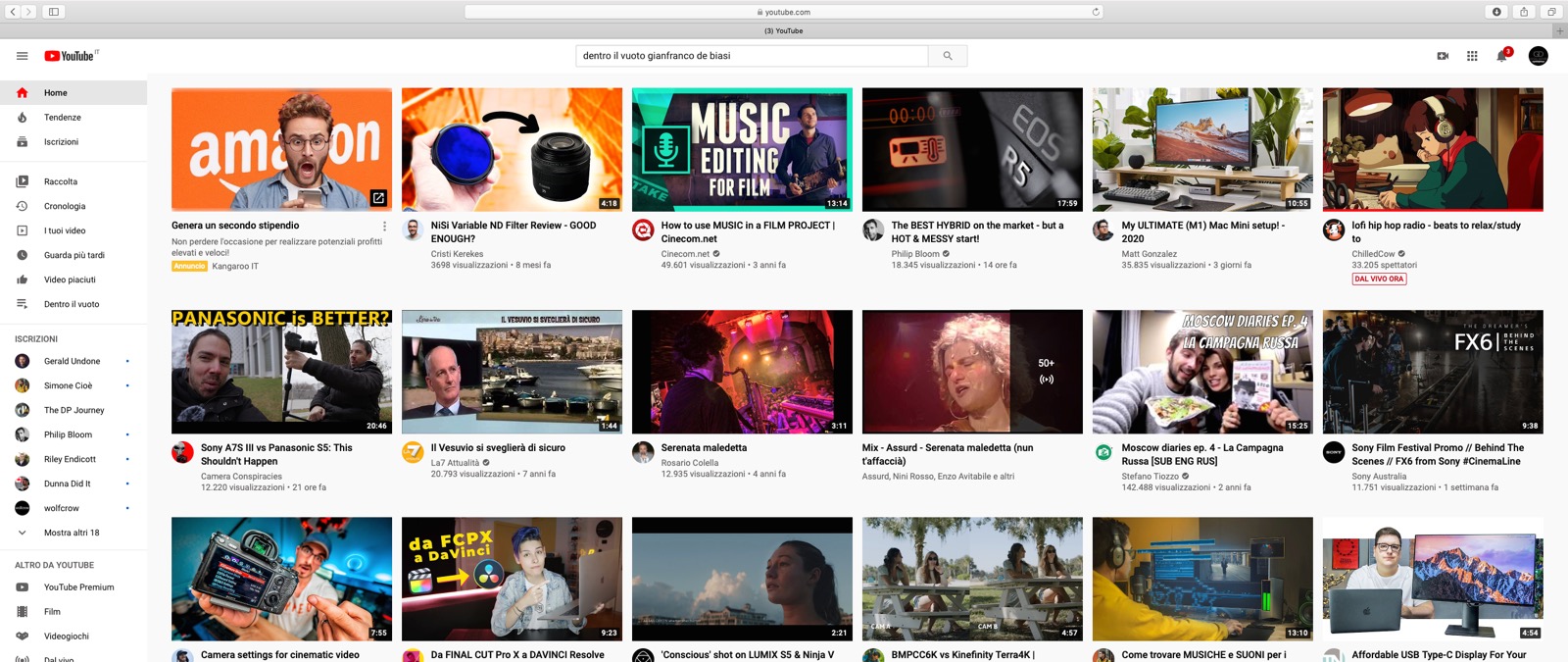Play the 'da FCPX a DaVinci' thumbnail
Image resolution: width=1568 pixels, height=662 pixels.
coord(512,579)
